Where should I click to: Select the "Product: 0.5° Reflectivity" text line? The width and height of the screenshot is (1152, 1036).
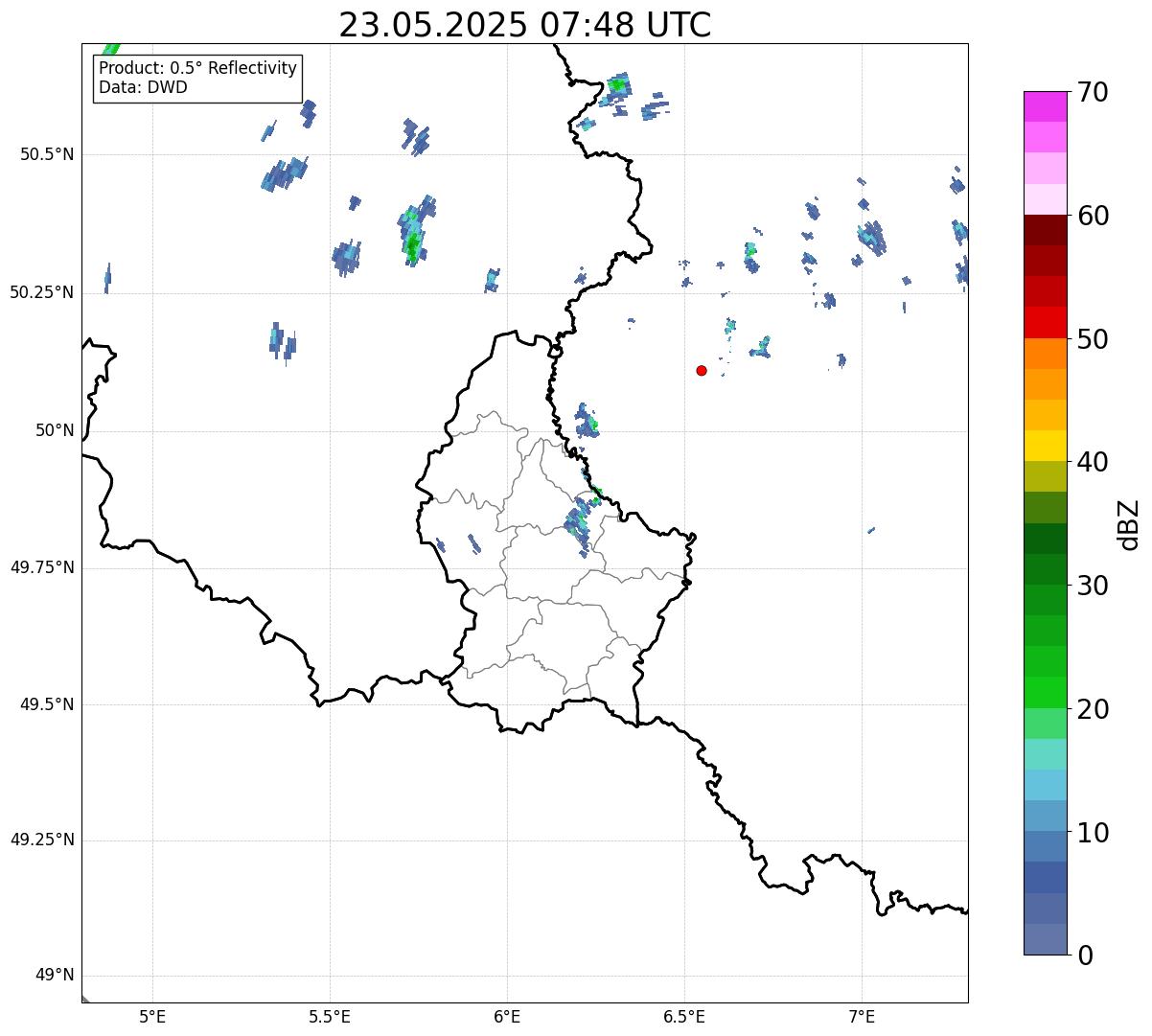point(197,69)
